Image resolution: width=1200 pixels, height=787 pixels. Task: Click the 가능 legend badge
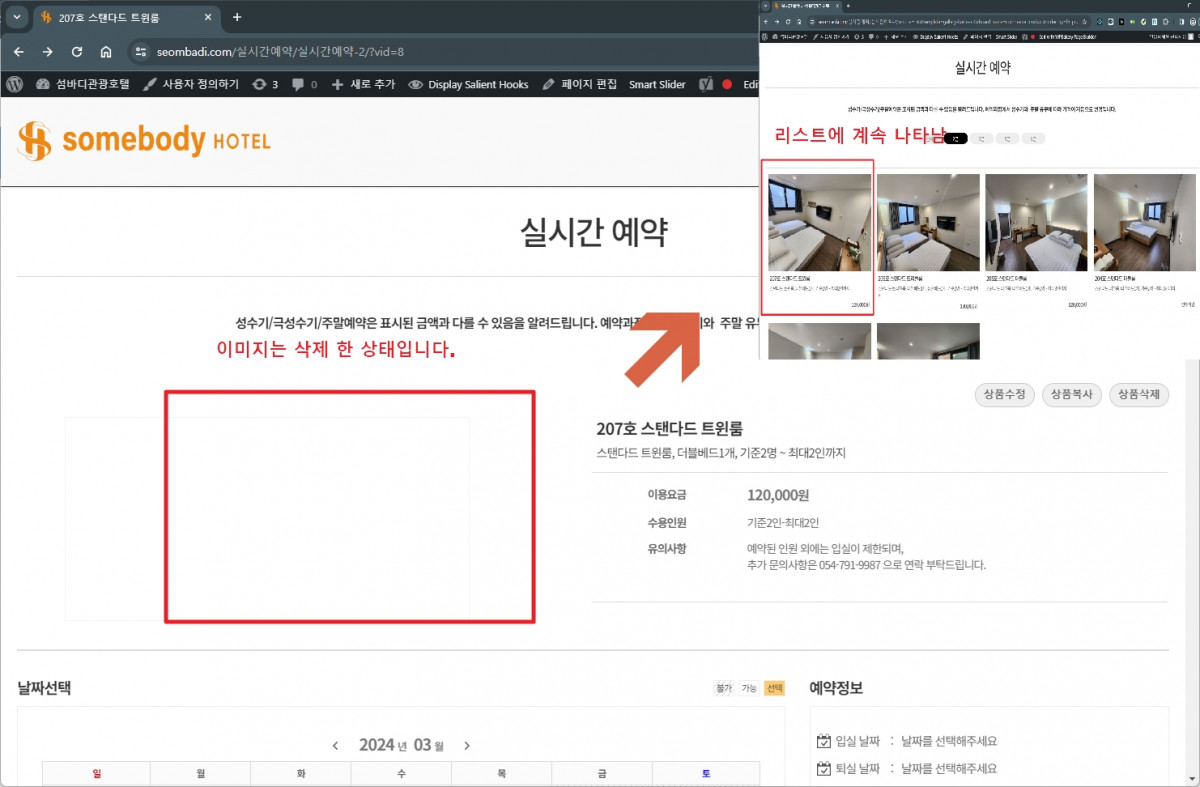tap(749, 688)
